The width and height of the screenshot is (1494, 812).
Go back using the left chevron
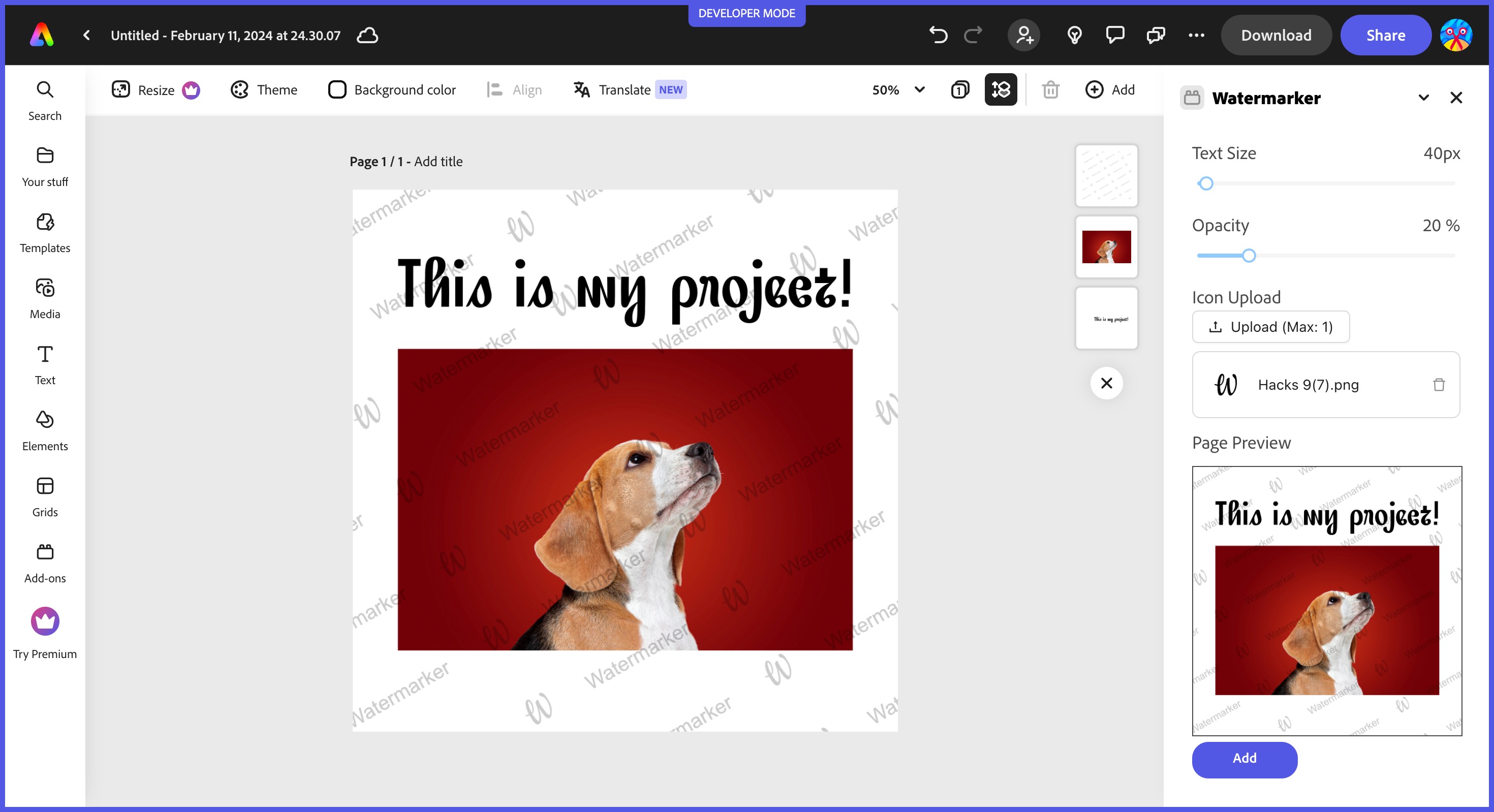86,36
